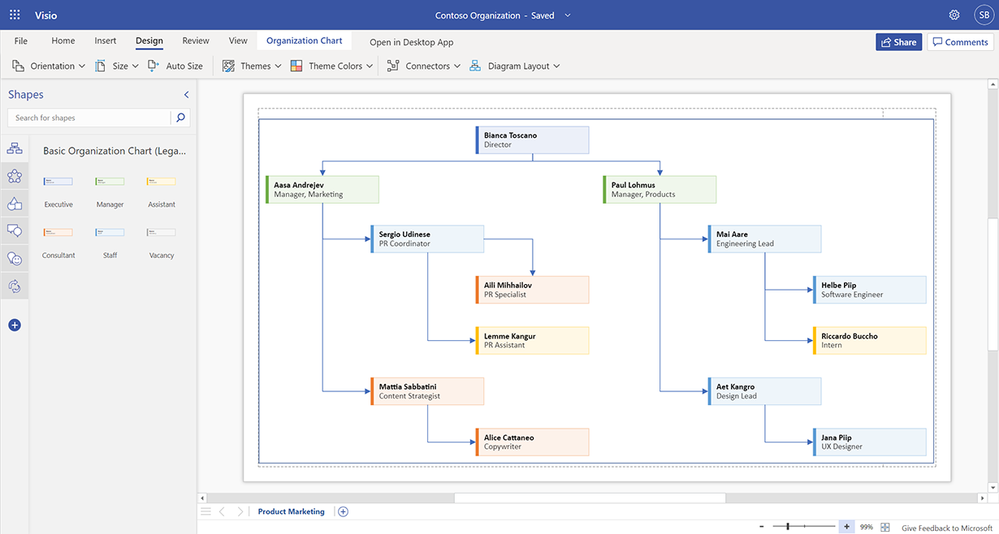
Task: Select the second stencil icon in Shapes sidebar
Action: 14,177
